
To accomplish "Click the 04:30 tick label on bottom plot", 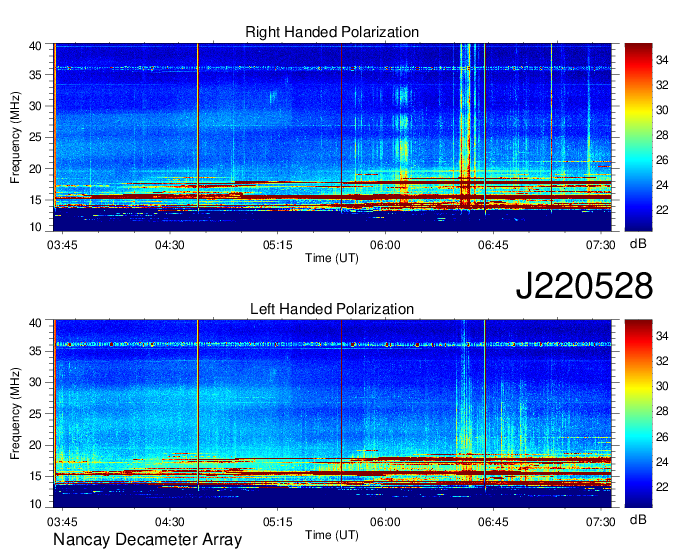I will pyautogui.click(x=170, y=522).
